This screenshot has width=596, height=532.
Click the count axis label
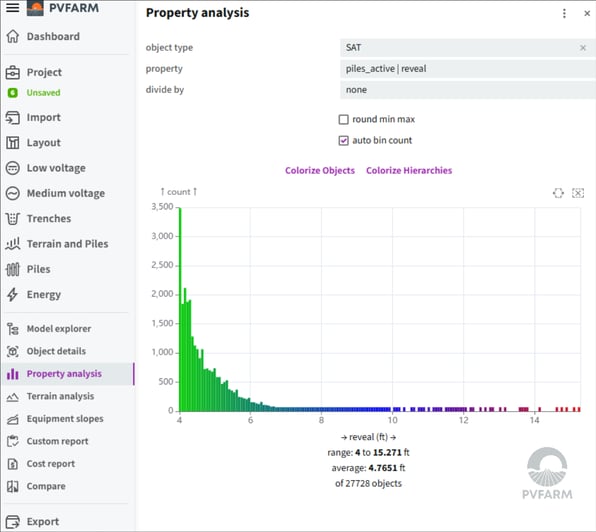[x=179, y=192]
